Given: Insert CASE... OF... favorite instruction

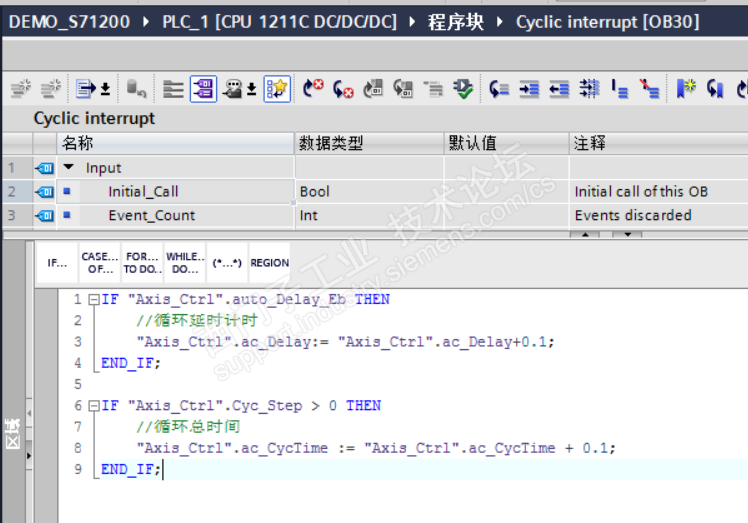Looking at the screenshot, I should 100,263.
